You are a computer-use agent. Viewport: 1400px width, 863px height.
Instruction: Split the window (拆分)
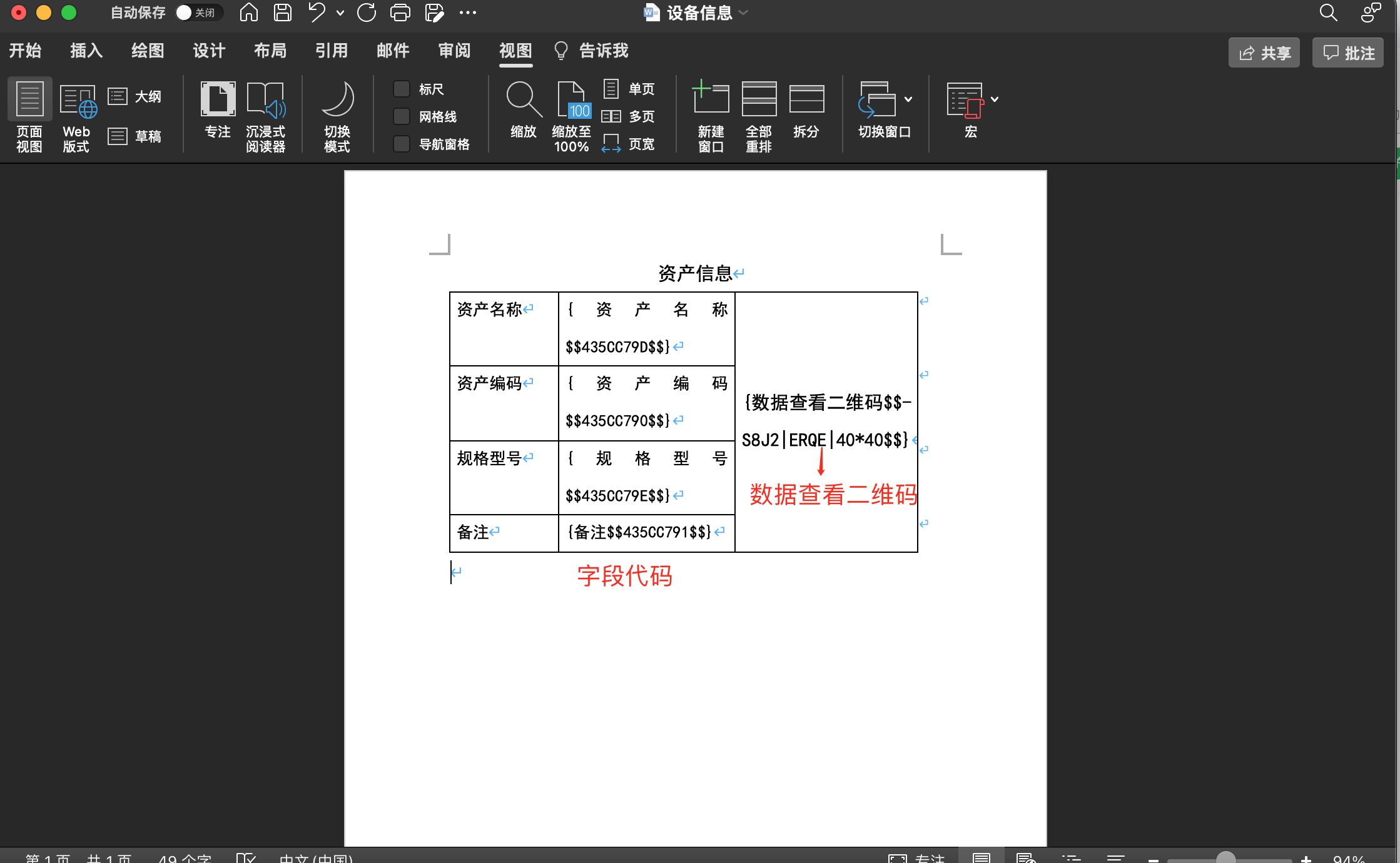point(806,110)
